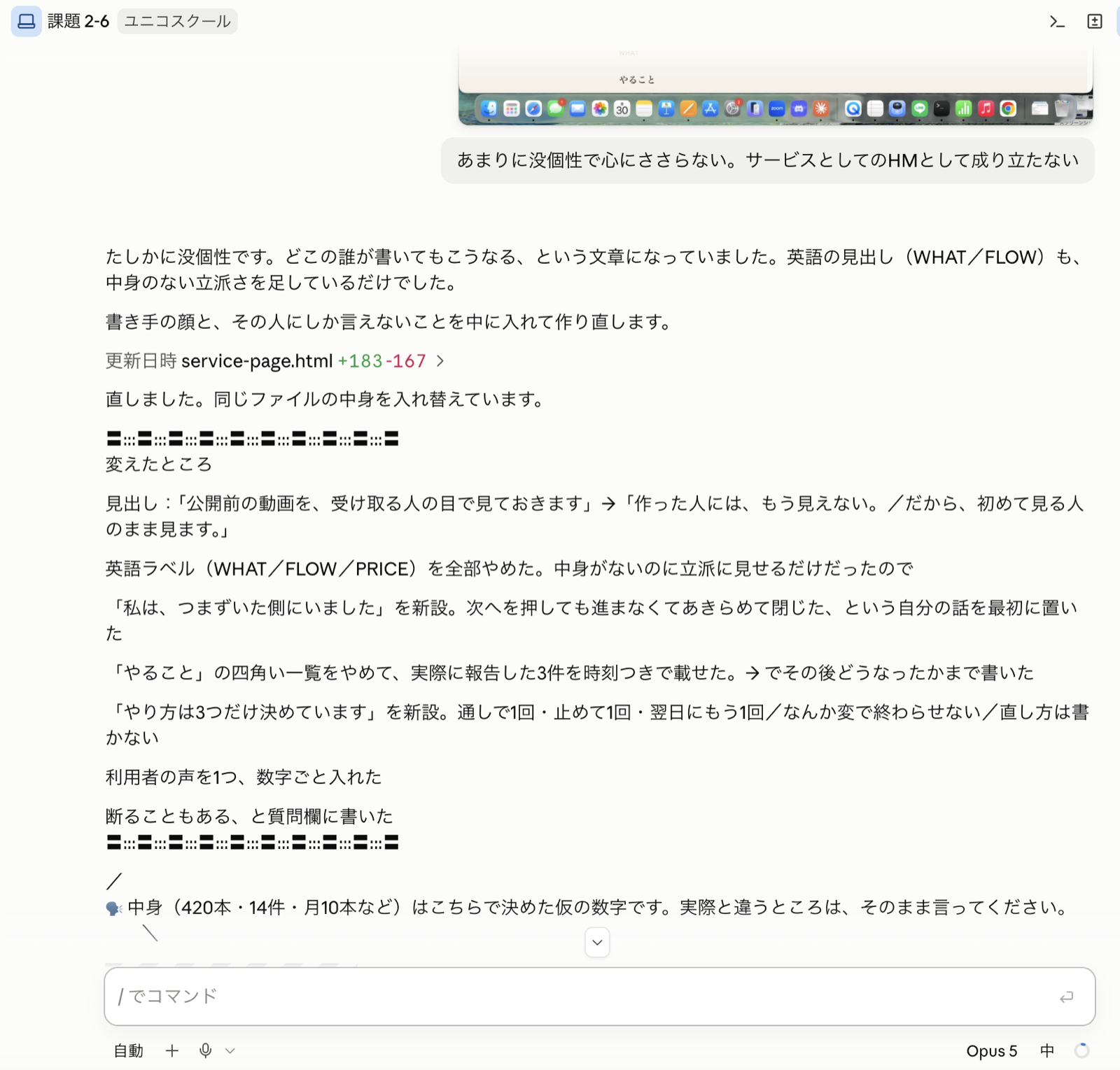Click the microphone icon below input
The image size is (1120, 1070).
coord(205,1050)
